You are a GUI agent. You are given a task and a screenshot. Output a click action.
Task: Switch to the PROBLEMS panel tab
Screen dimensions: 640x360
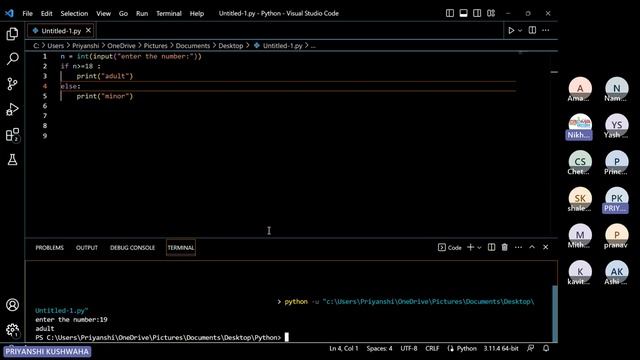tap(49, 248)
